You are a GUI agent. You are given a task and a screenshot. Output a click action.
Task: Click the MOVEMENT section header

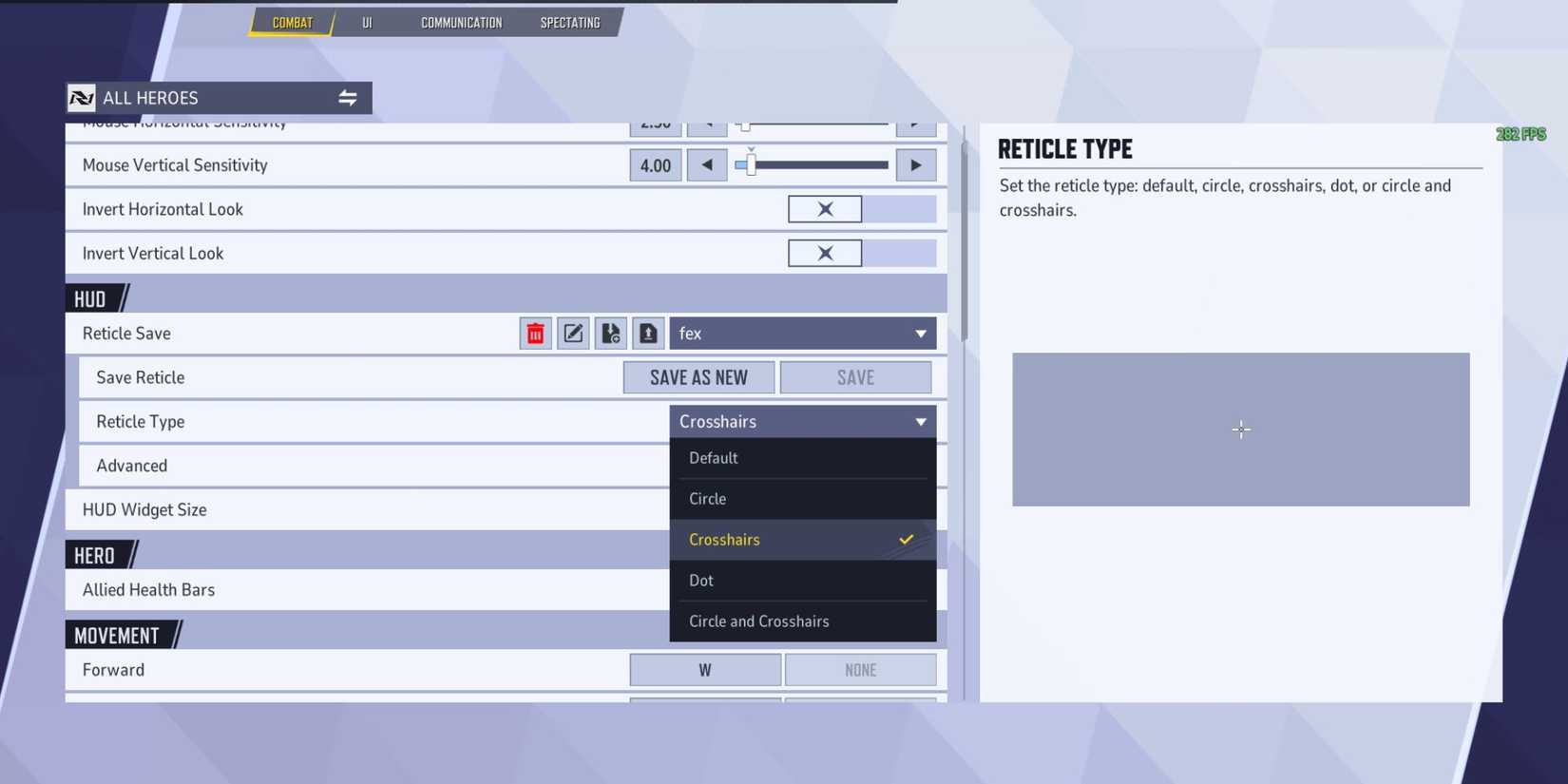pyautogui.click(x=117, y=635)
